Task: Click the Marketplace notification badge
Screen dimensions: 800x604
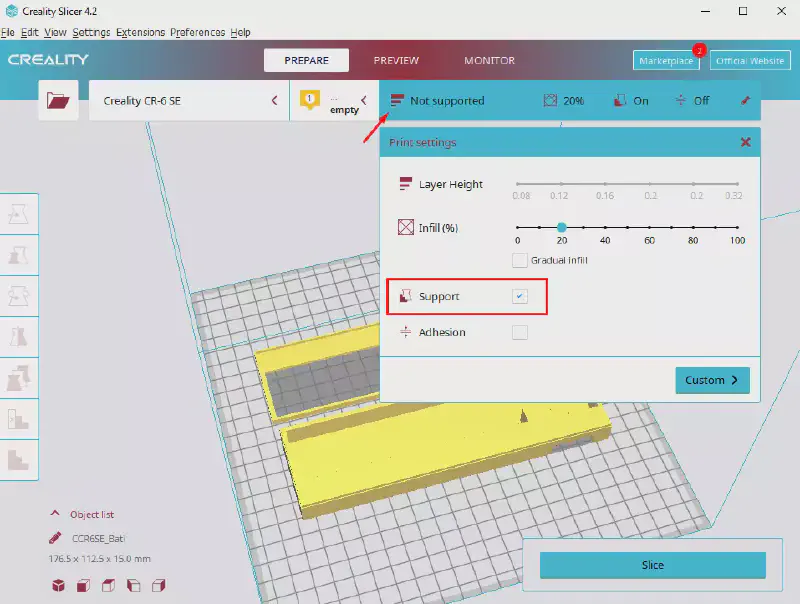Action: pyautogui.click(x=699, y=50)
